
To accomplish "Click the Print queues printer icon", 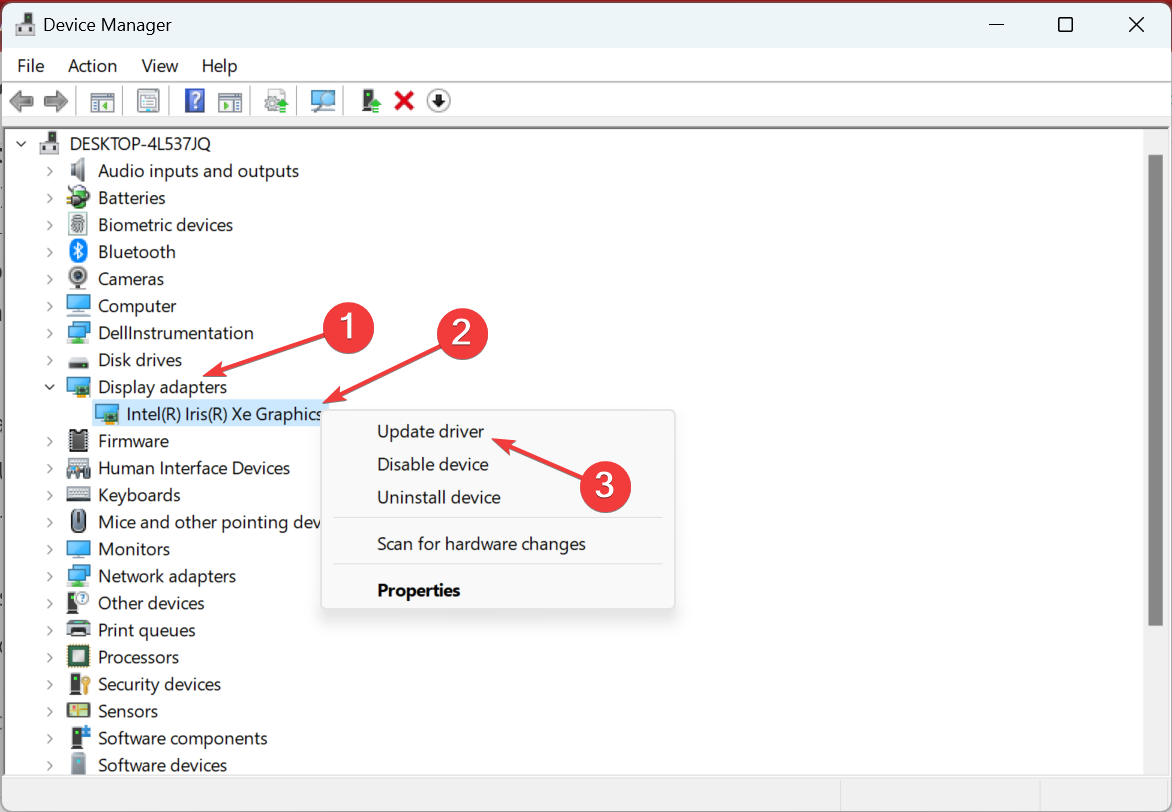I will coord(78,629).
